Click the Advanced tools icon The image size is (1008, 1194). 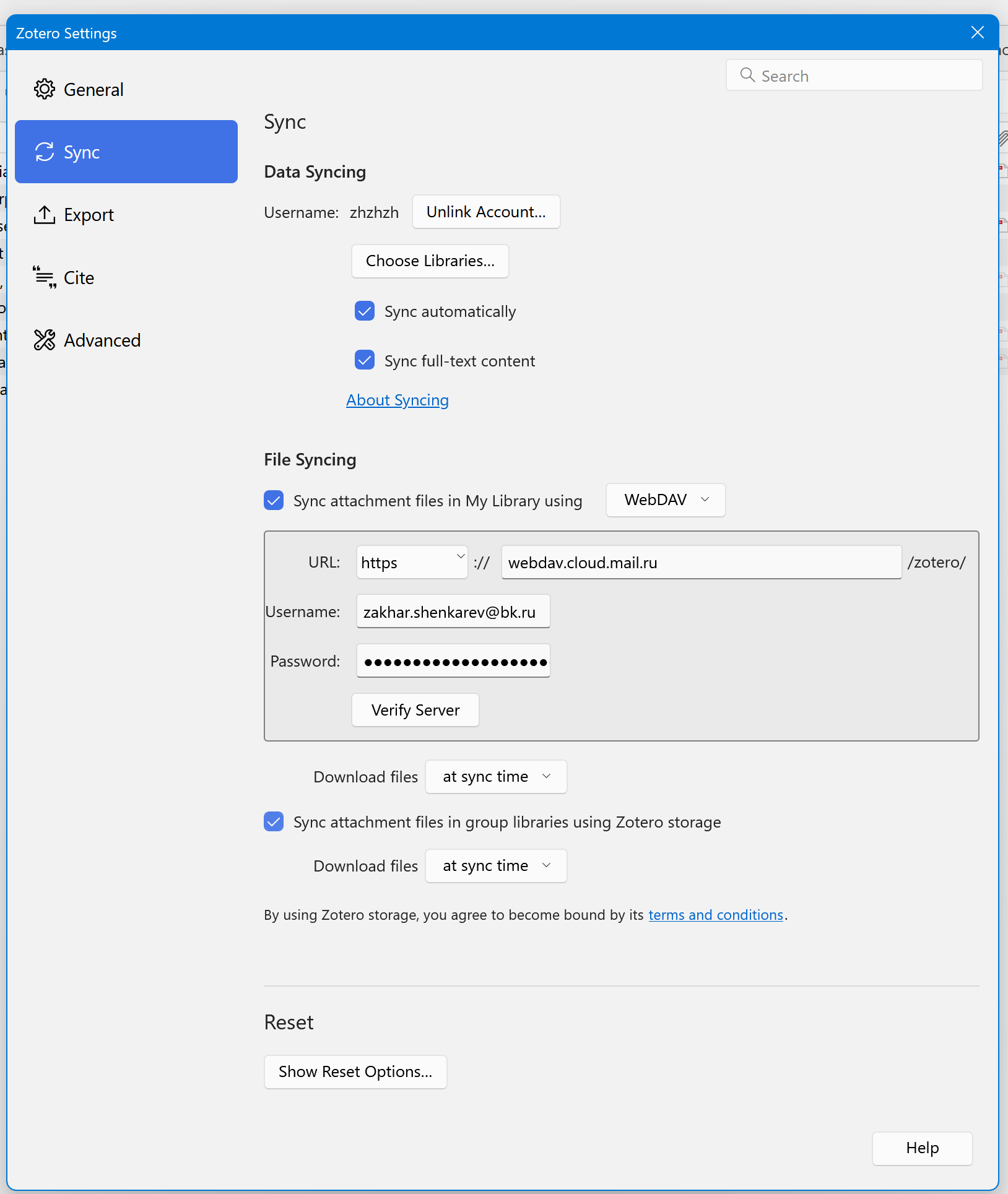pyautogui.click(x=45, y=340)
